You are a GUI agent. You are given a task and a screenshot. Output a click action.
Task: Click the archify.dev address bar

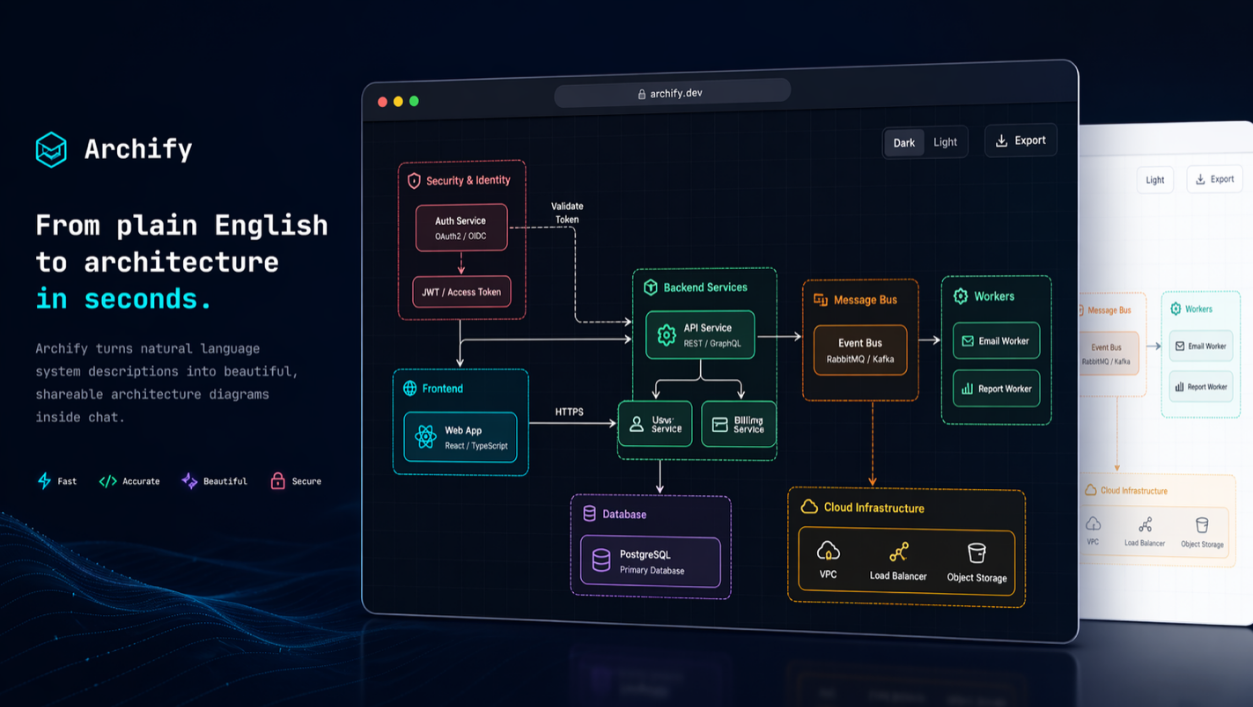coord(672,93)
